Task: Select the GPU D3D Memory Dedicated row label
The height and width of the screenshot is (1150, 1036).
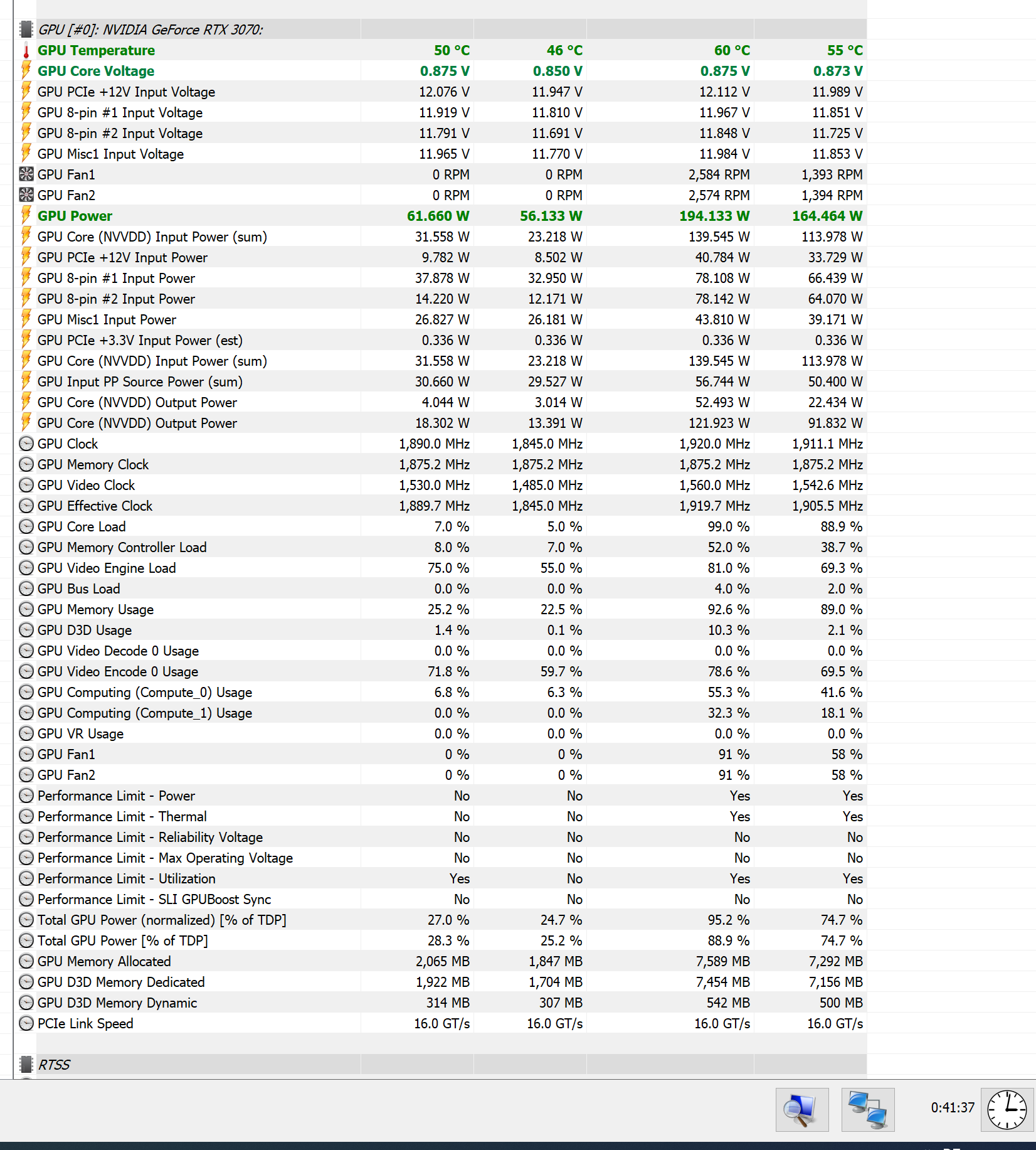Action: coord(121,982)
